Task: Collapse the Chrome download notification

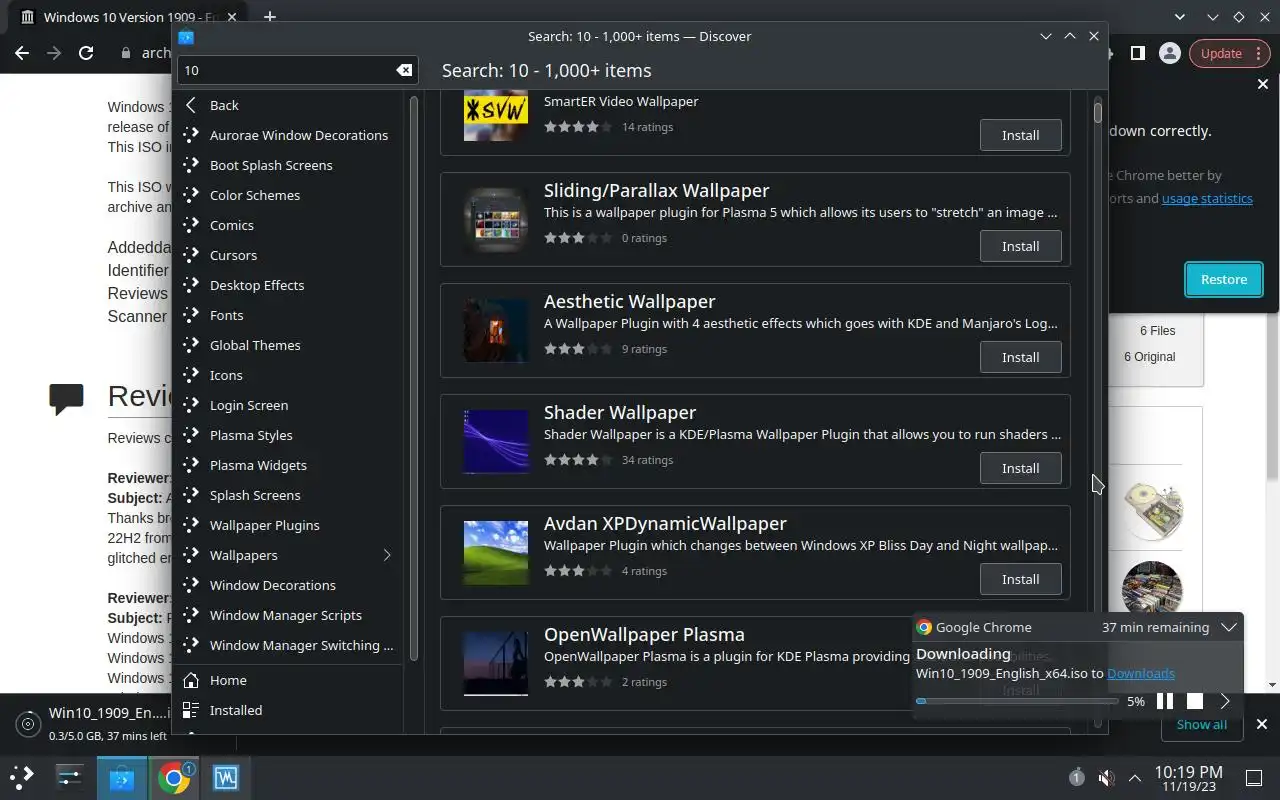Action: tap(1229, 627)
